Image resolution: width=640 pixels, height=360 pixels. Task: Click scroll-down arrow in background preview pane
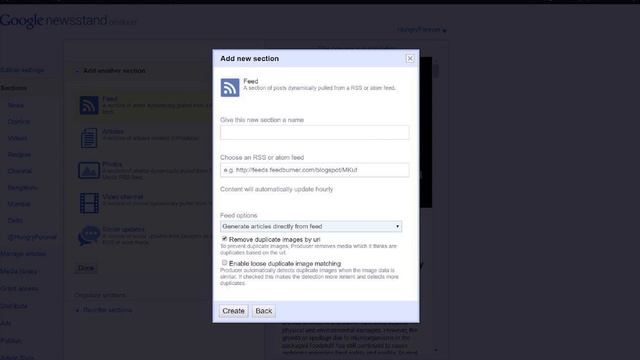click(x=436, y=350)
